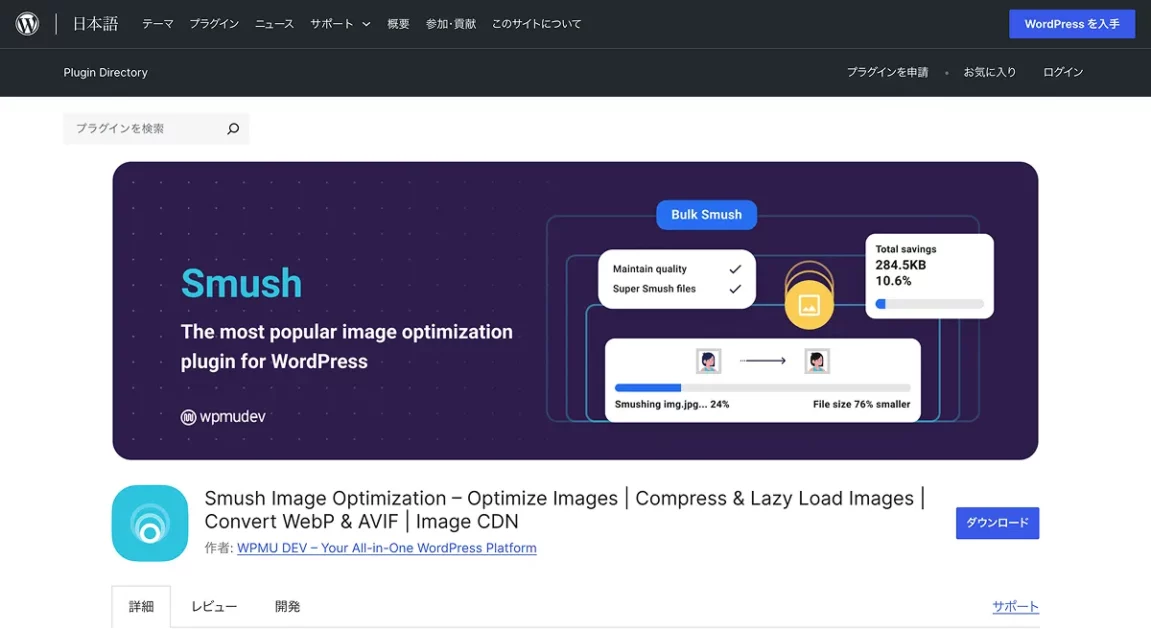1151x630 pixels.
Task: Click the Smushing progress bar
Action: click(762, 387)
